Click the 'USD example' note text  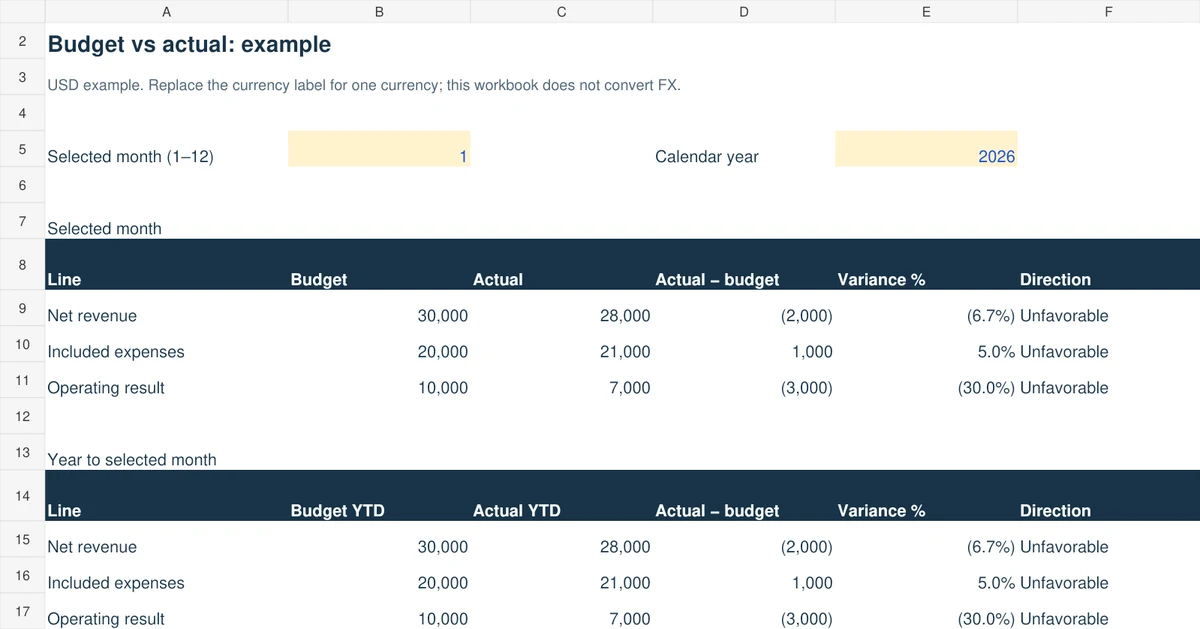[x=364, y=85]
